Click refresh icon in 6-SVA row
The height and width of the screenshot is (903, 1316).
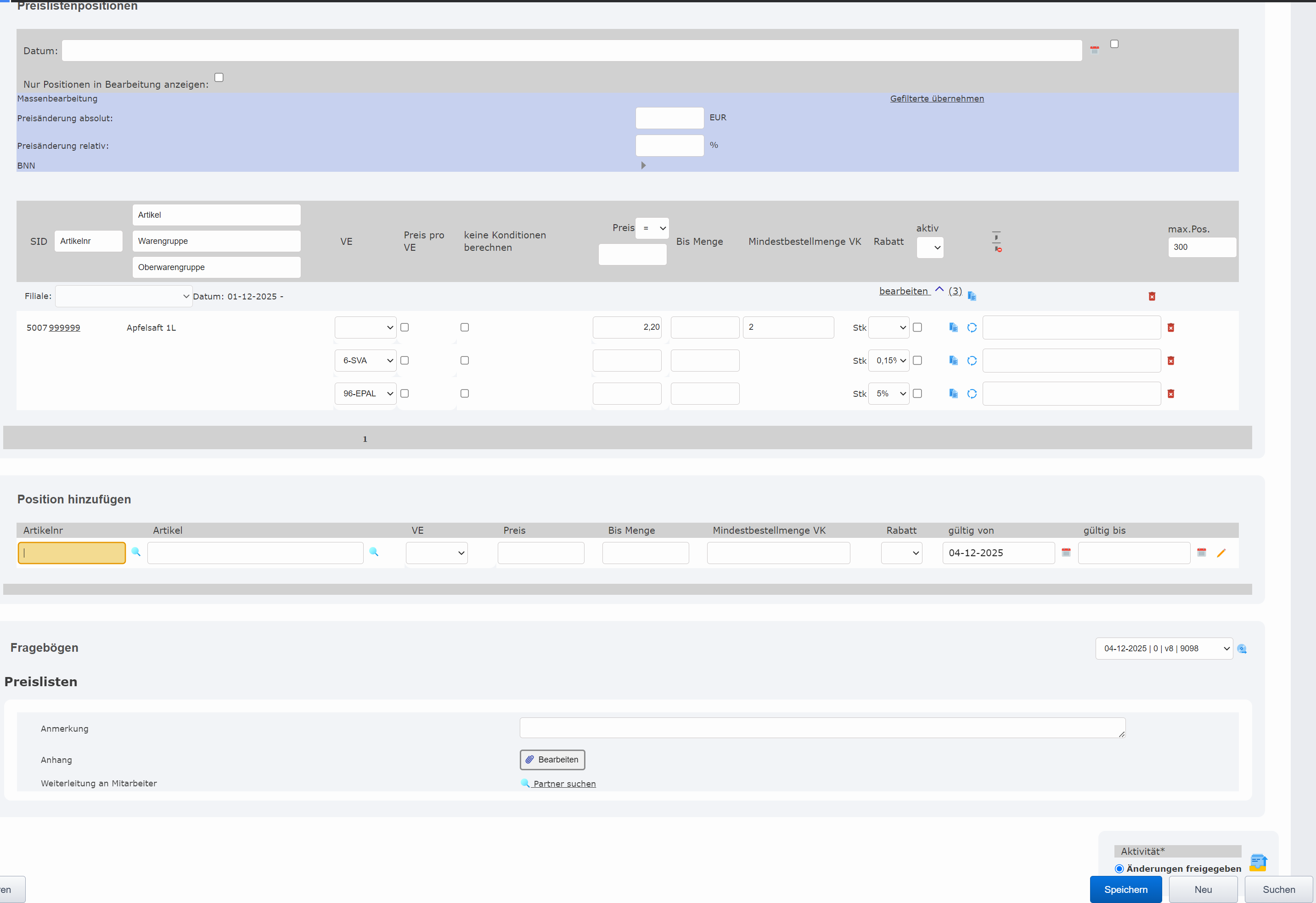point(972,360)
